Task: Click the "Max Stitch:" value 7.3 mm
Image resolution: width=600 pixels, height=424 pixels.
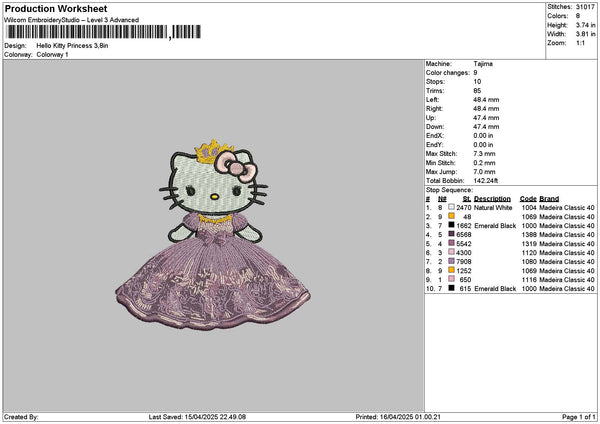Action: click(x=484, y=154)
